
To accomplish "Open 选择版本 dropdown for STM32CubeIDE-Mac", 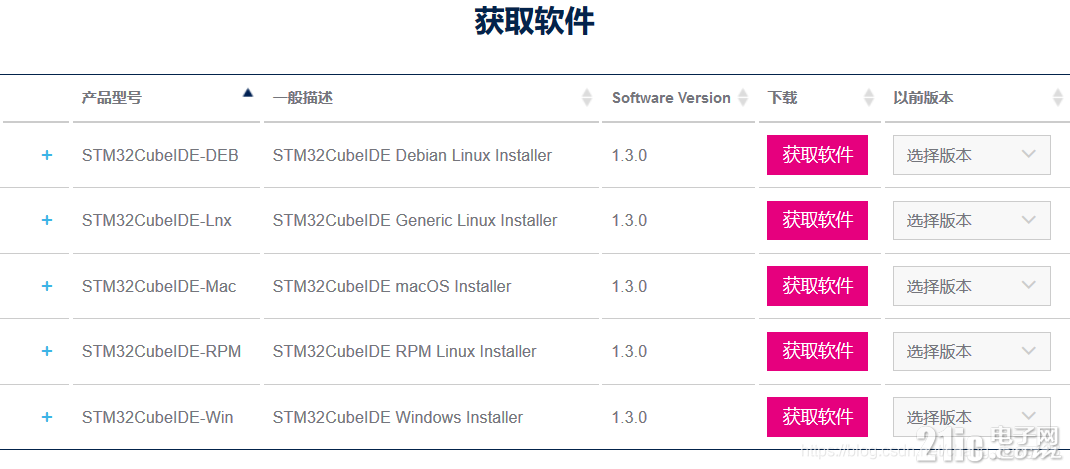I will [972, 286].
